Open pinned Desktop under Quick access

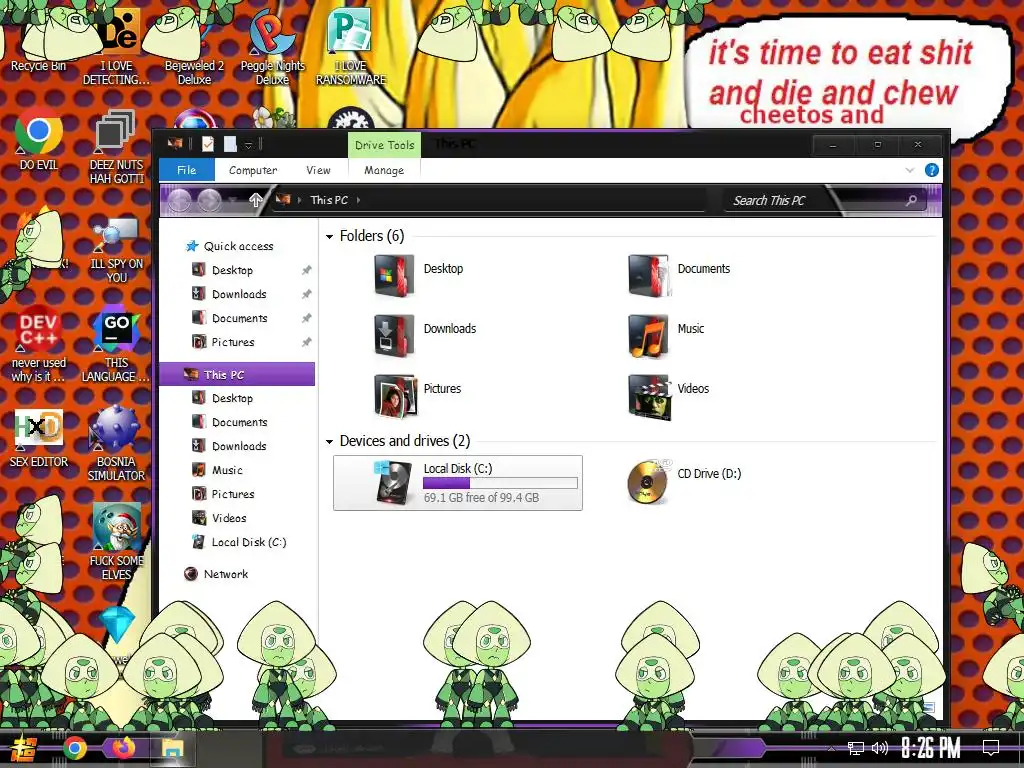[232, 270]
